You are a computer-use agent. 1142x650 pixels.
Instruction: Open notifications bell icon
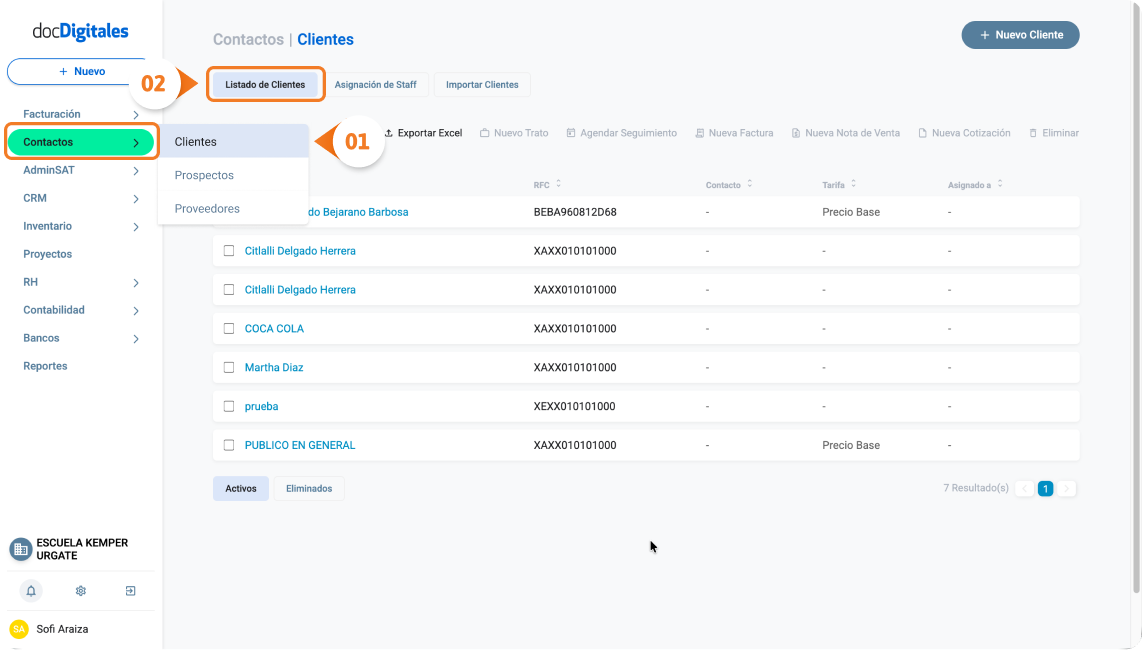point(31,591)
